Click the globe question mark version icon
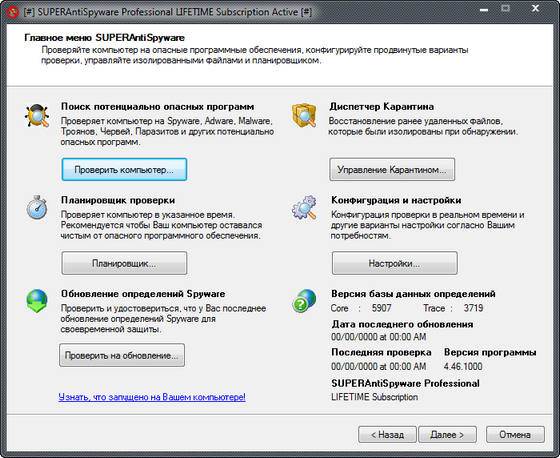 (x=304, y=301)
